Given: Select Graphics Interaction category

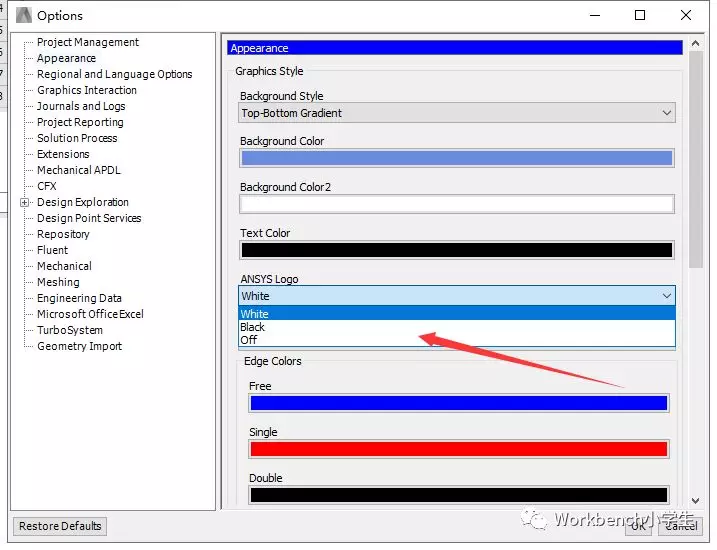Looking at the screenshot, I should pos(87,90).
